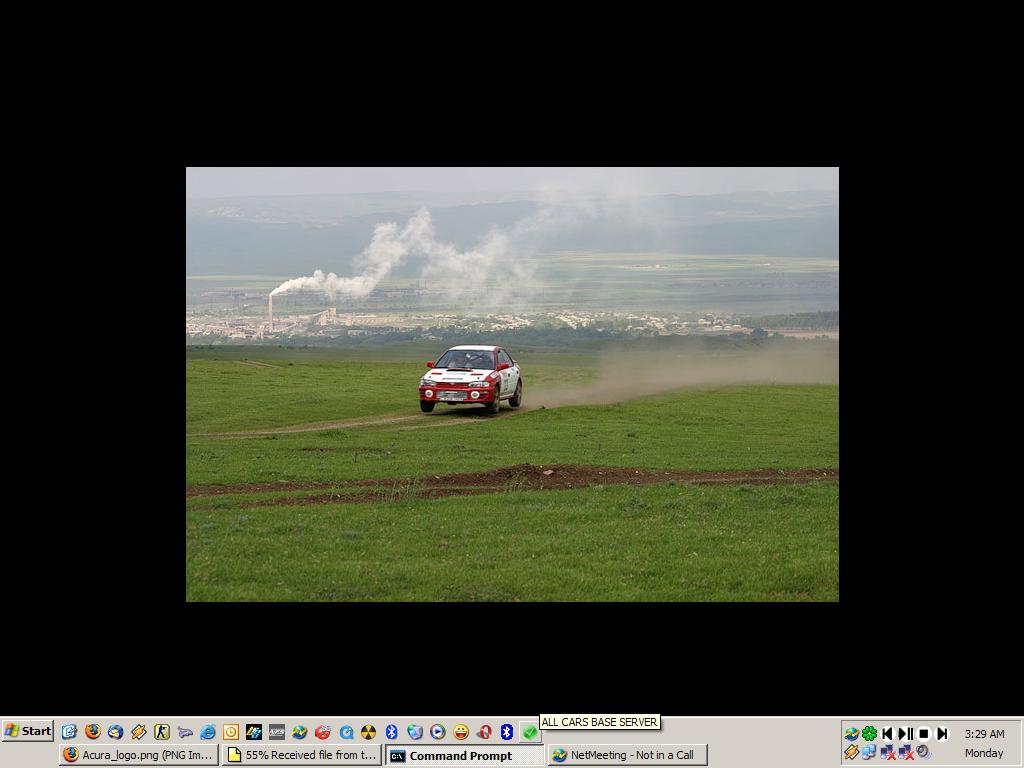Launch Mozilla Firefox from Quick Launch
This screenshot has width=1024, height=768.
(93, 731)
